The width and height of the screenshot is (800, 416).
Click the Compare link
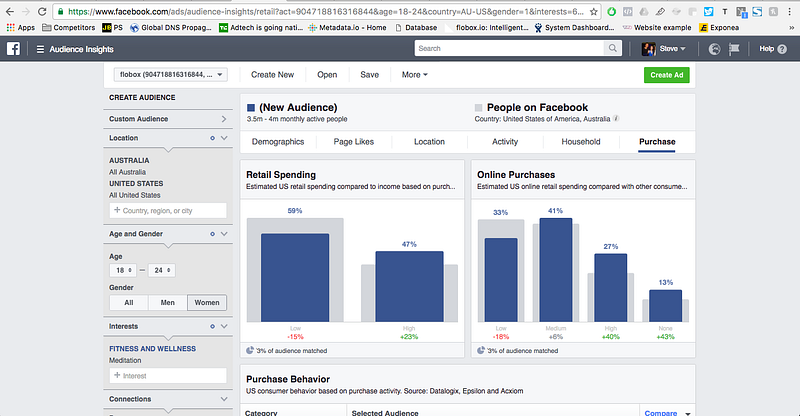(661, 413)
